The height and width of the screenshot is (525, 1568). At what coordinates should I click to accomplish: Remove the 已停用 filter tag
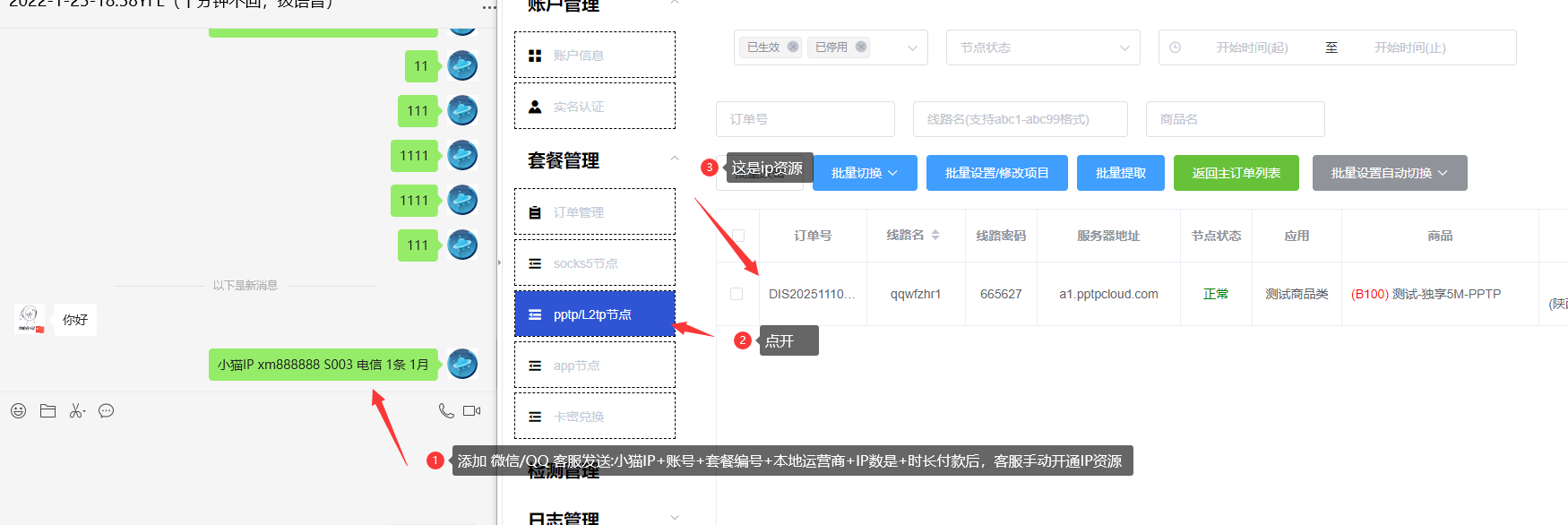pyautogui.click(x=861, y=47)
